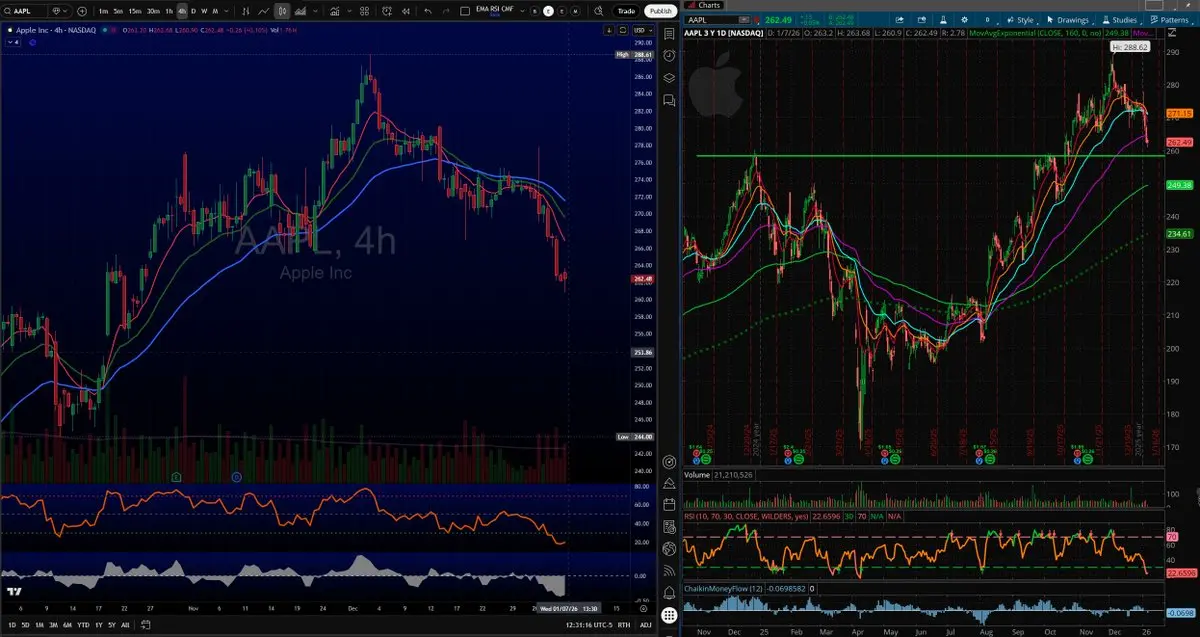The image size is (1200, 637).
Task: Select the white highlighted C circle button
Action: pos(548,11)
